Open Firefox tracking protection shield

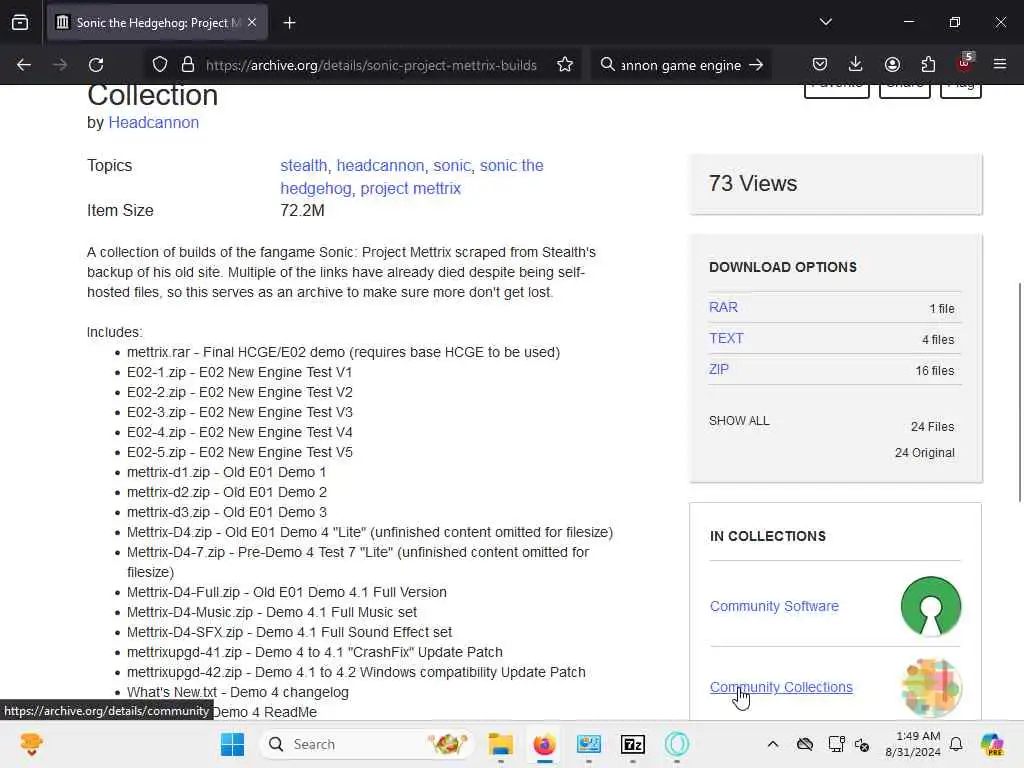[160, 65]
